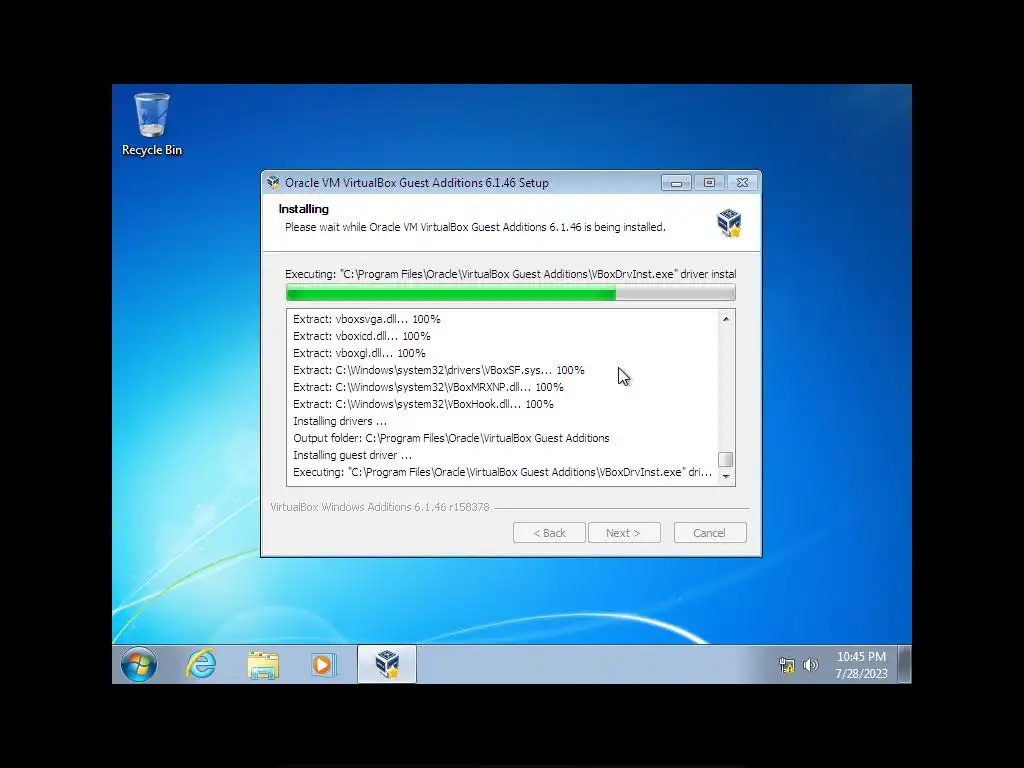
Task: Select the VBoxHook.dll extract log line
Action: click(423, 404)
